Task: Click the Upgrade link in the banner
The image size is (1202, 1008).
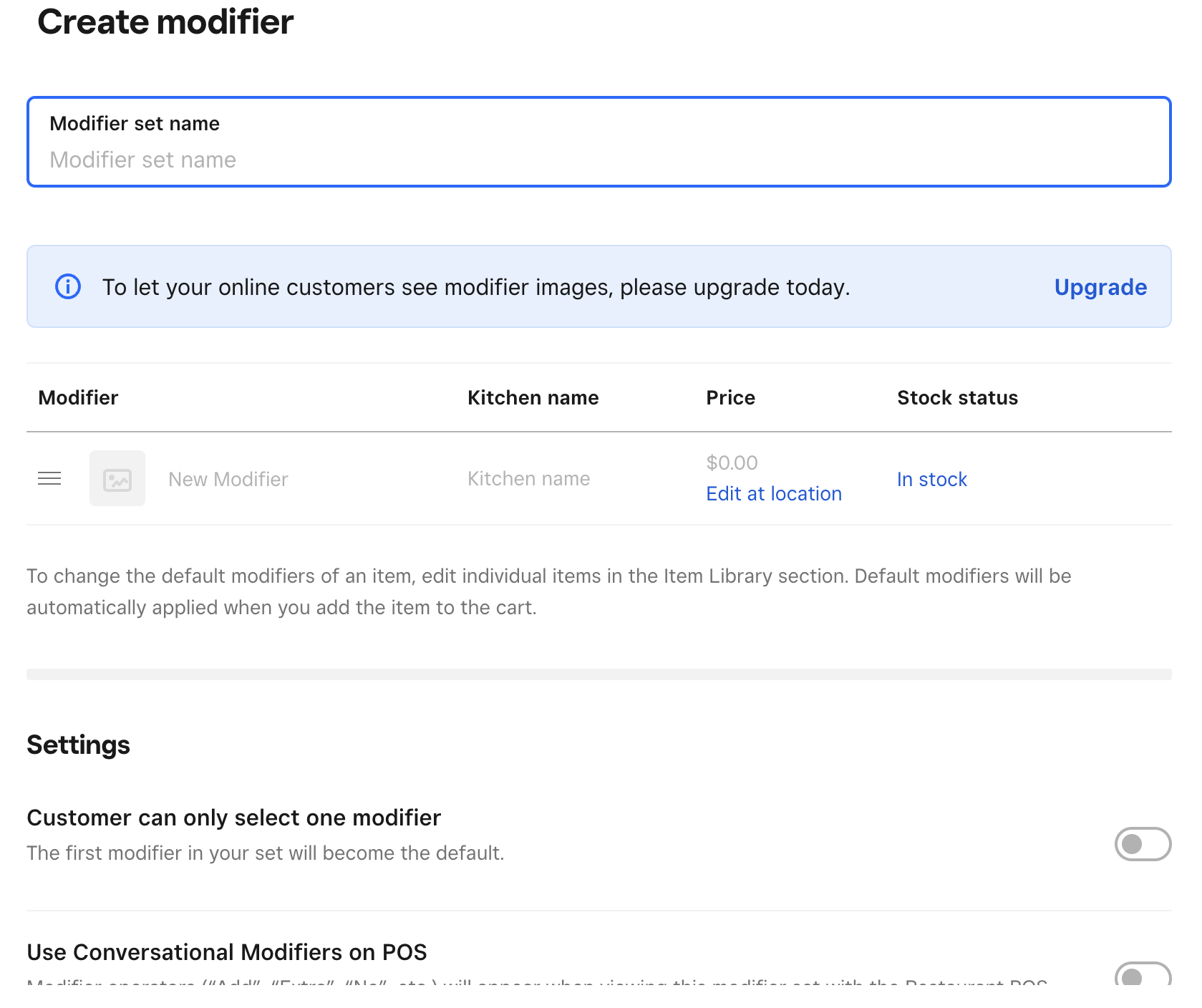Action: click(1100, 287)
